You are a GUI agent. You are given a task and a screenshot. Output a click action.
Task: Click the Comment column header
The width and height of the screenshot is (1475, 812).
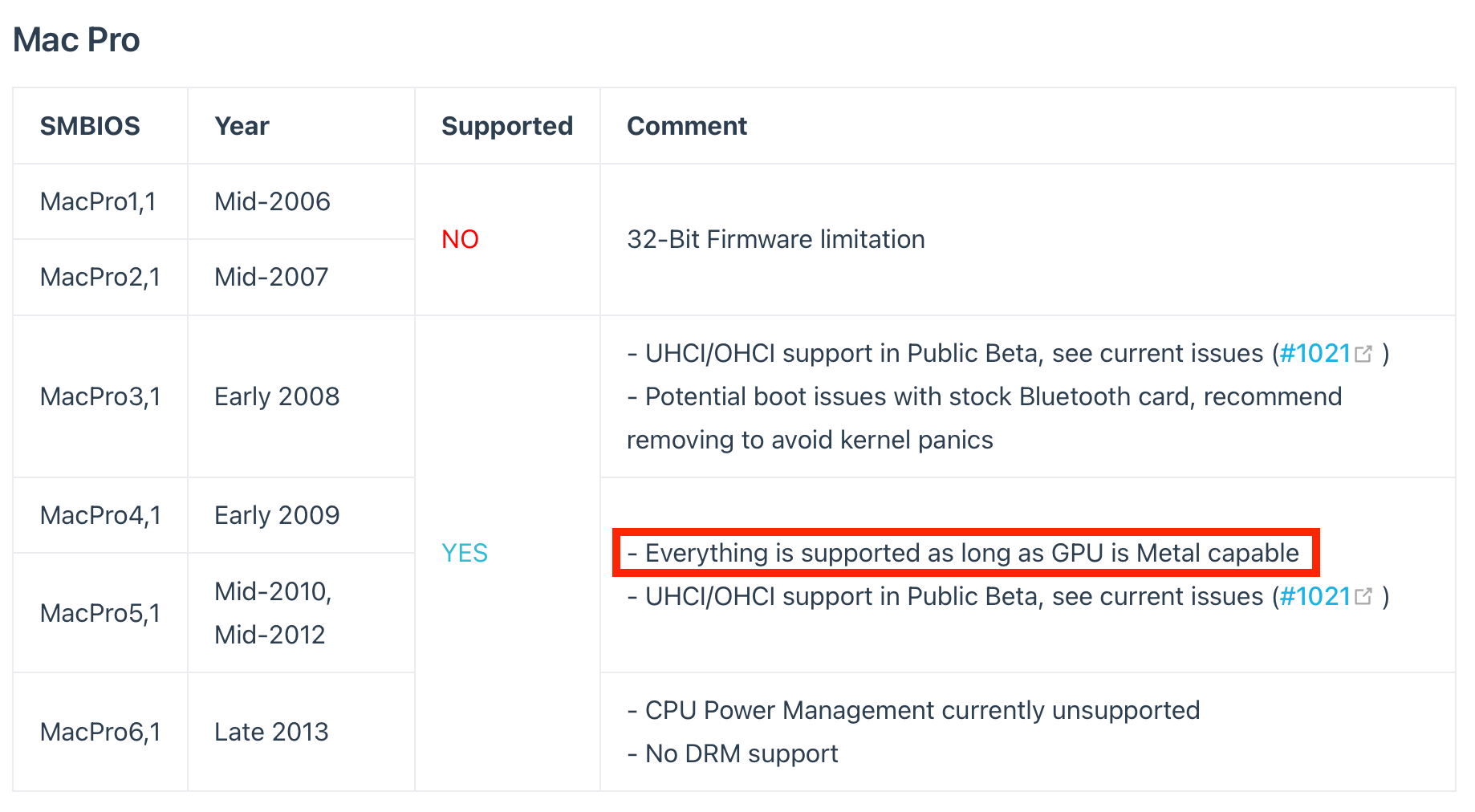point(686,126)
